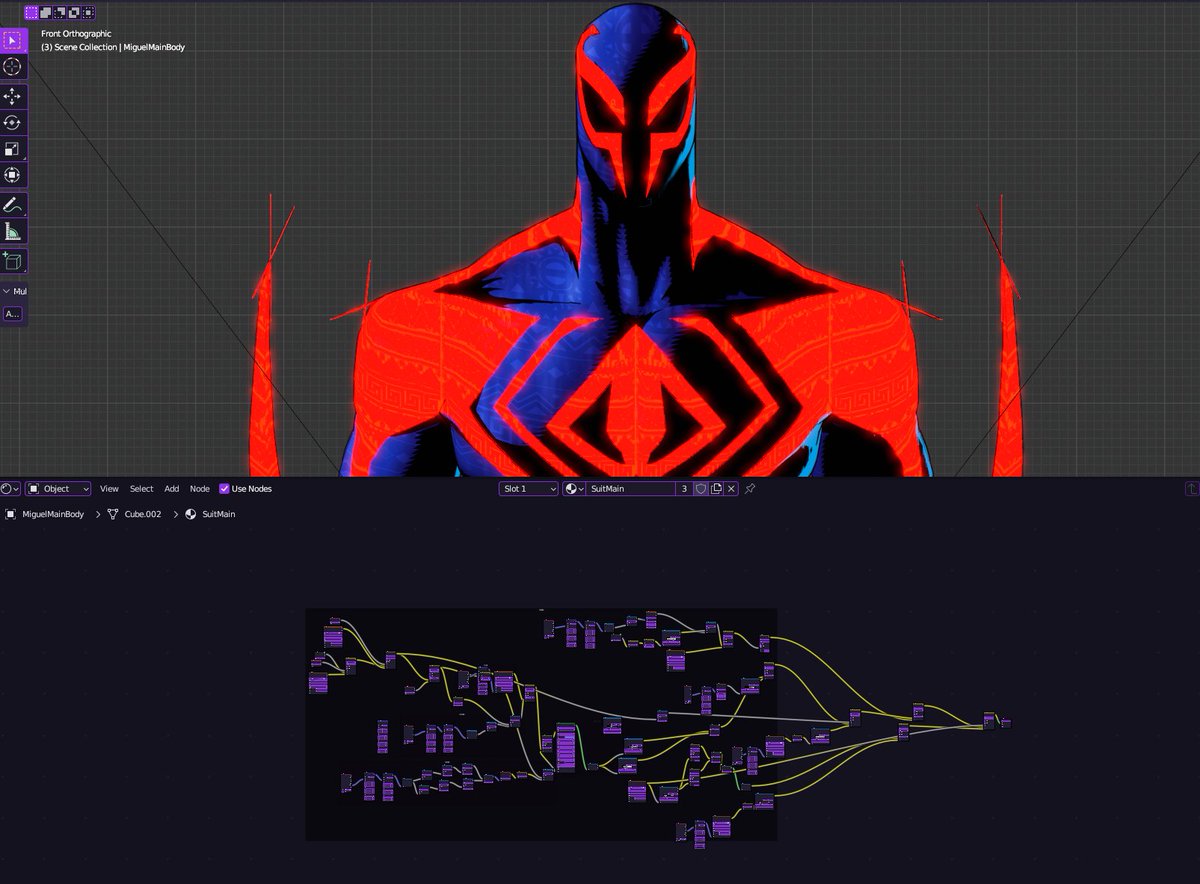Open the Object shader type dropdown
The height and width of the screenshot is (884, 1200).
click(x=58, y=489)
